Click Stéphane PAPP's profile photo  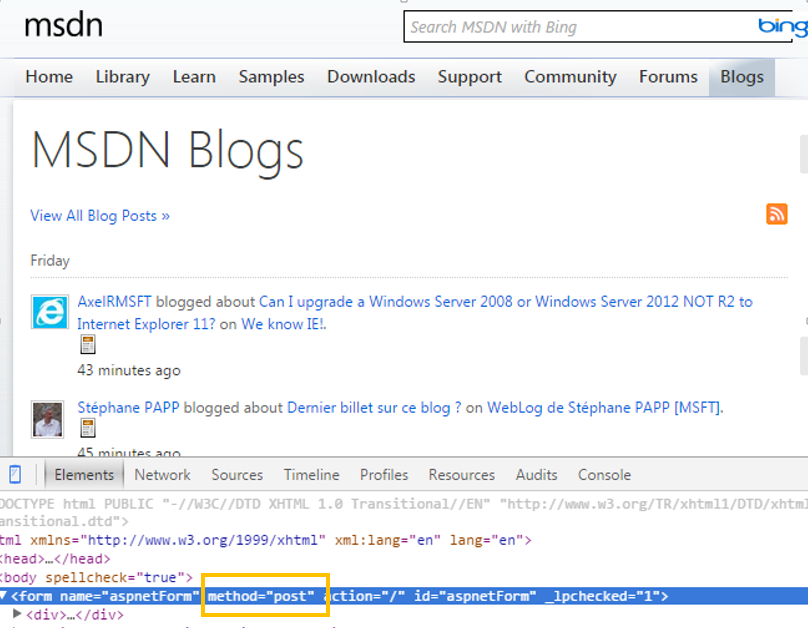coord(48,419)
